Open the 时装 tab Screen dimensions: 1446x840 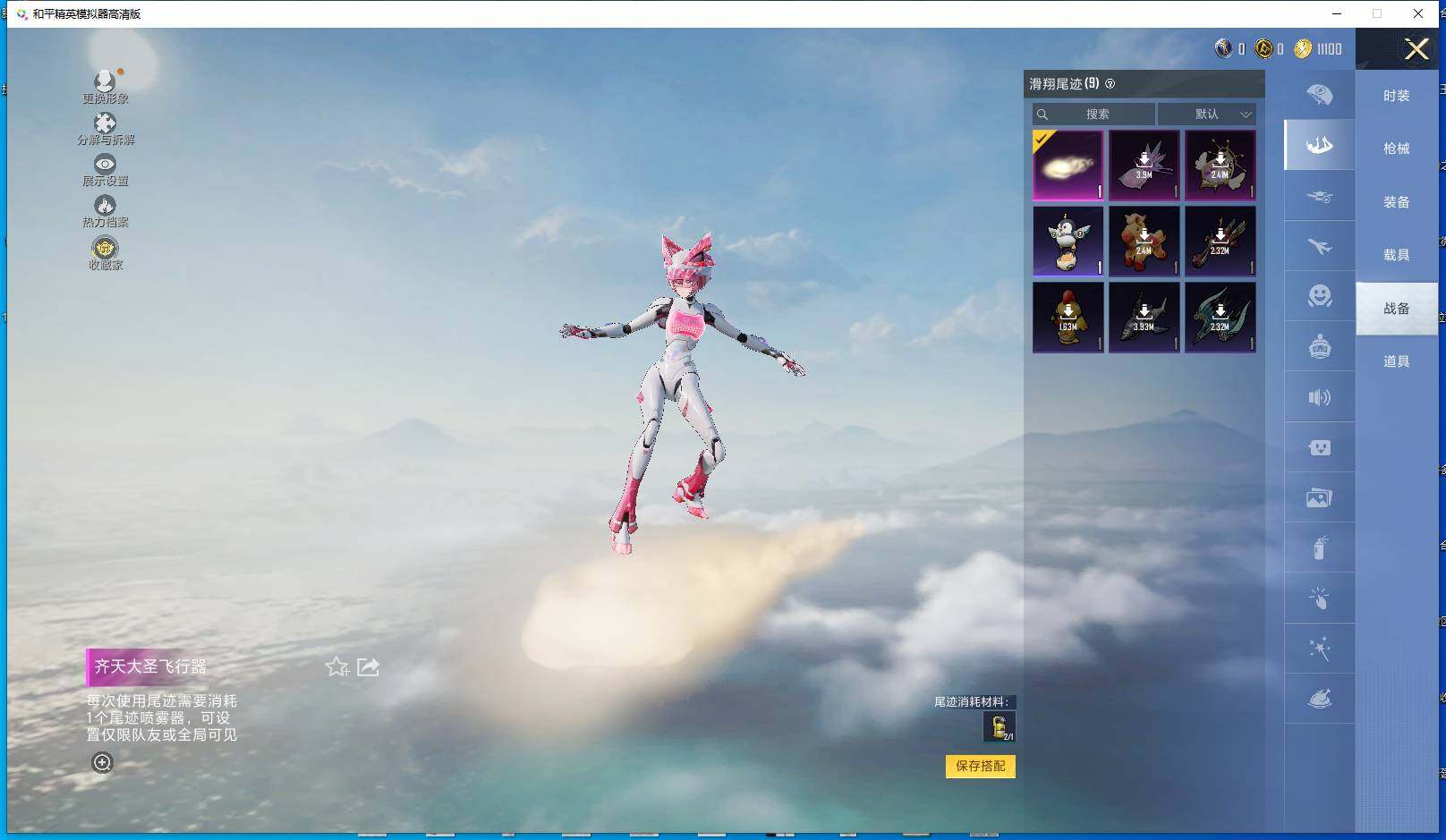pyautogui.click(x=1396, y=96)
